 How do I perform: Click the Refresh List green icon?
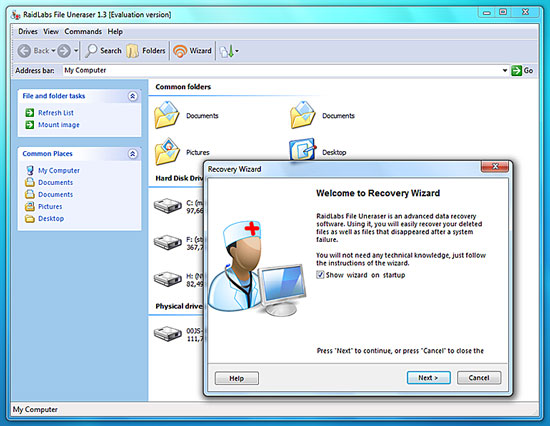[30, 113]
